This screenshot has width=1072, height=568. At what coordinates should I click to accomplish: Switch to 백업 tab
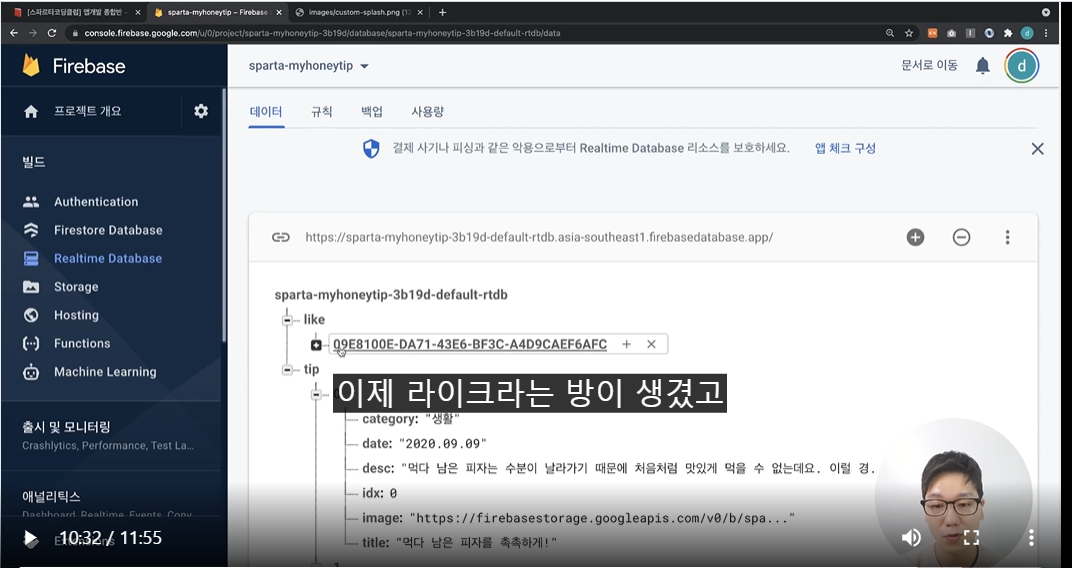[372, 111]
